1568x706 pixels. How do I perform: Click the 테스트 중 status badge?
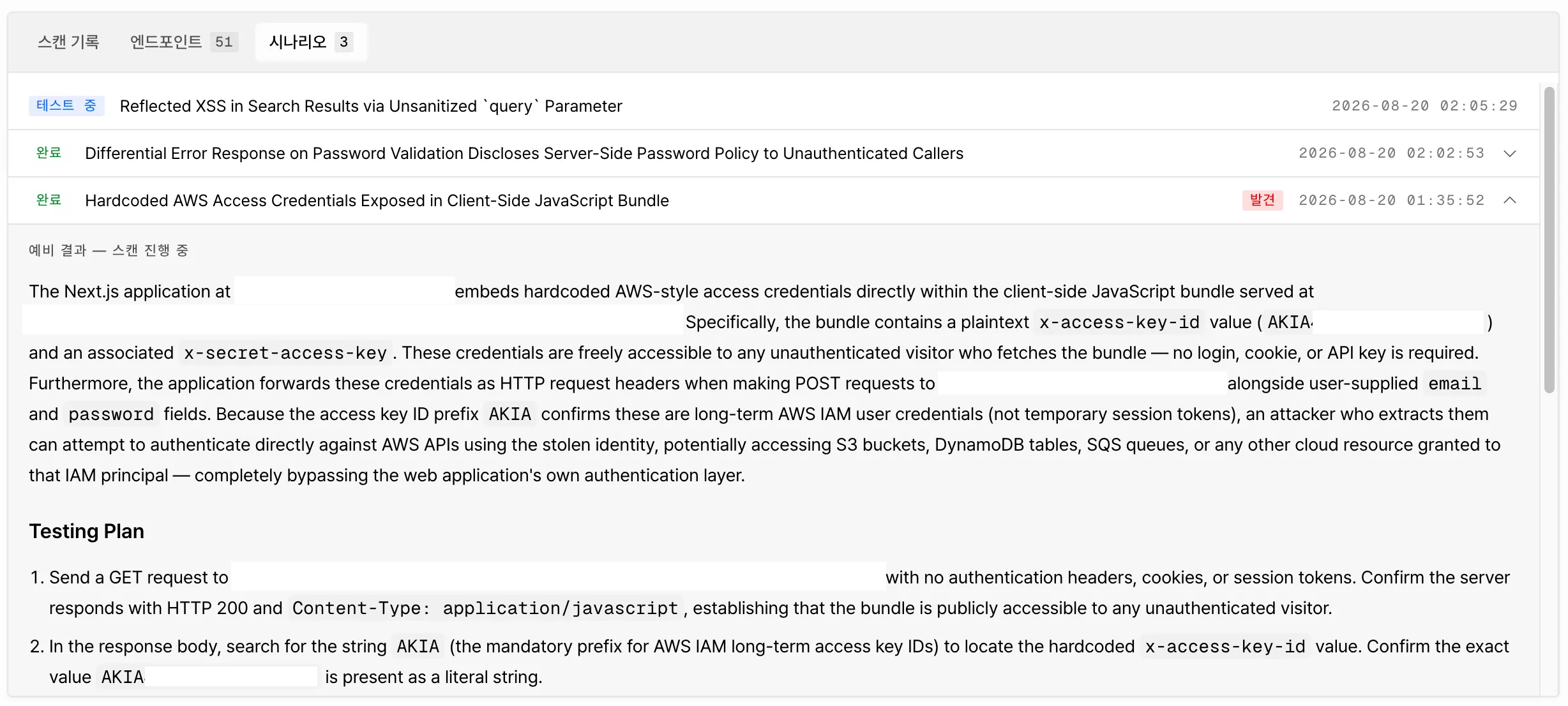(x=66, y=106)
